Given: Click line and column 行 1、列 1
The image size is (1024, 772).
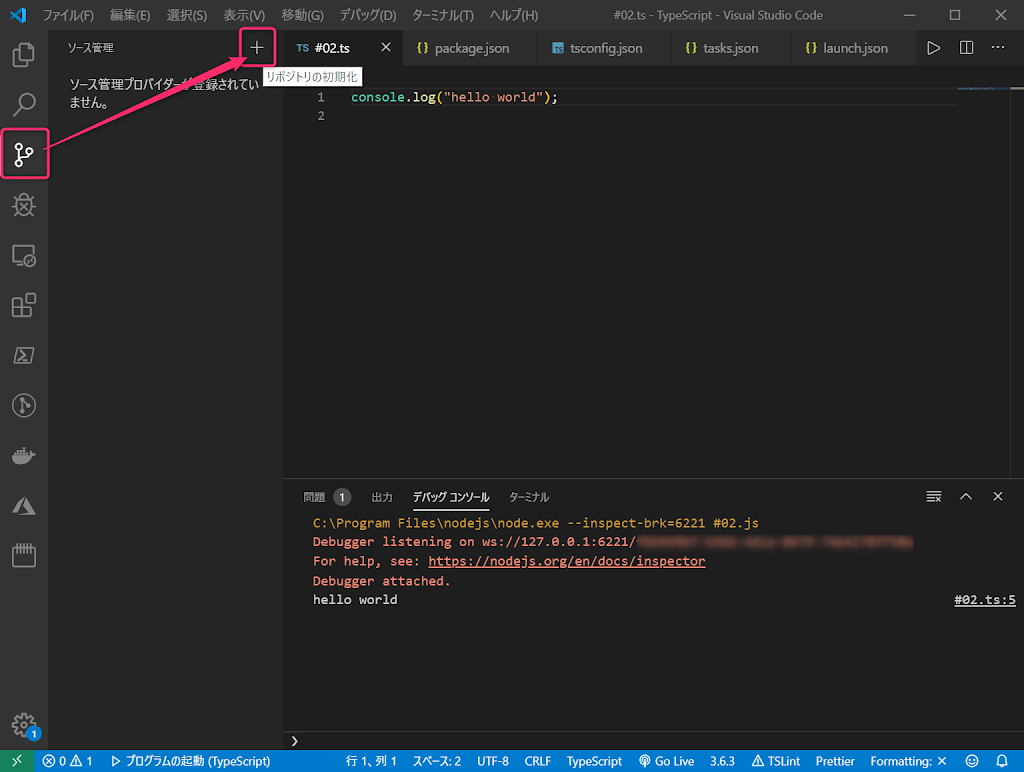Looking at the screenshot, I should 370,761.
